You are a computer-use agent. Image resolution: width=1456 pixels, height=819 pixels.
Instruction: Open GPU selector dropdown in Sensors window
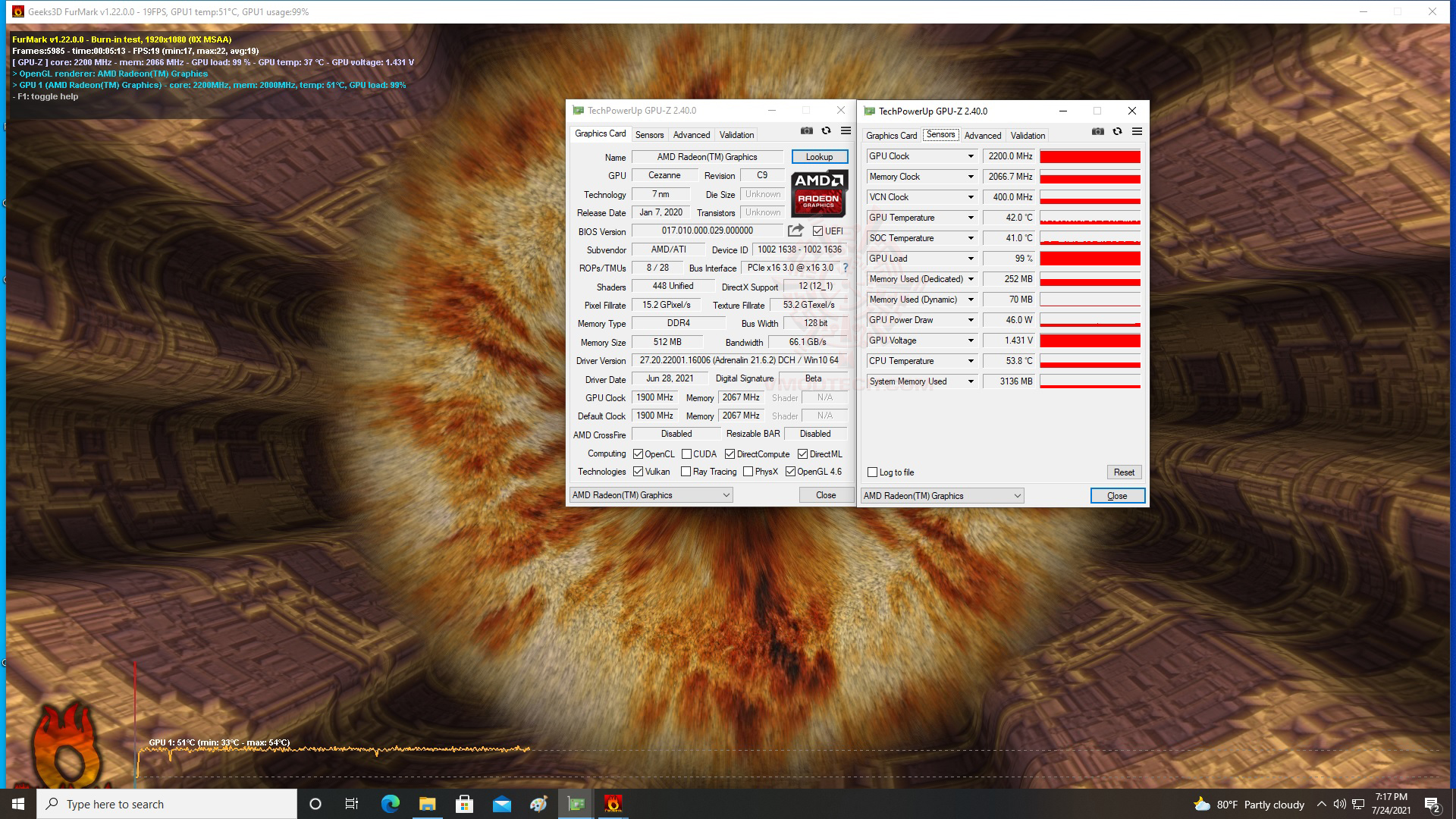(x=942, y=496)
